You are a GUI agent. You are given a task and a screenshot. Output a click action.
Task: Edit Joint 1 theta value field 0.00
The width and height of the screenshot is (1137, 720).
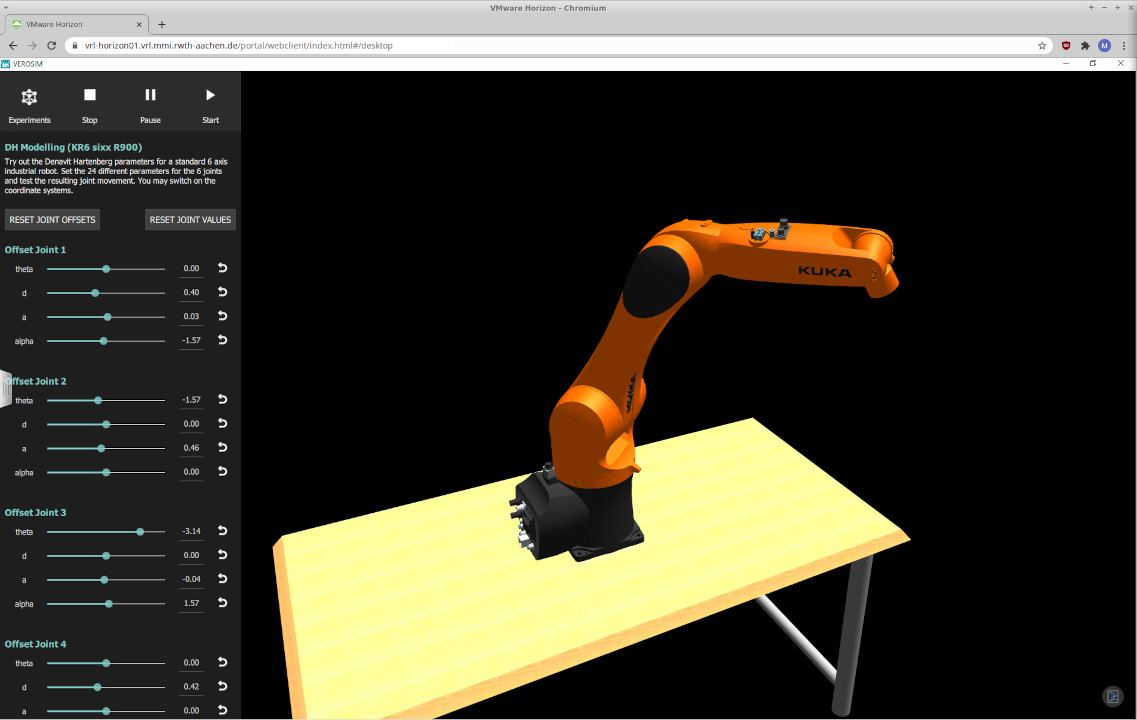[x=191, y=268]
